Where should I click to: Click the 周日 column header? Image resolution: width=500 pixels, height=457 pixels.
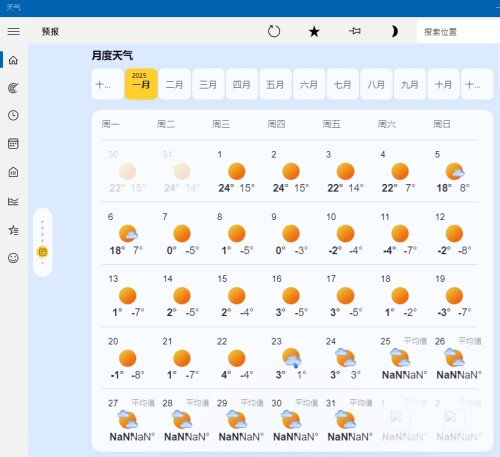pos(442,124)
